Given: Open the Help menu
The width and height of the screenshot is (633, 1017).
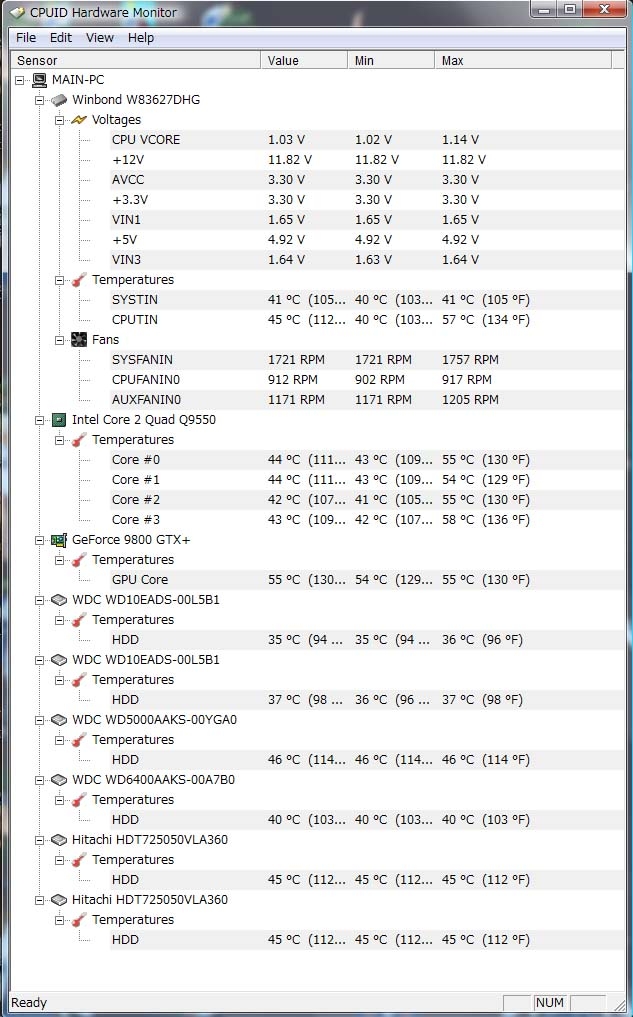Looking at the screenshot, I should [x=141, y=38].
